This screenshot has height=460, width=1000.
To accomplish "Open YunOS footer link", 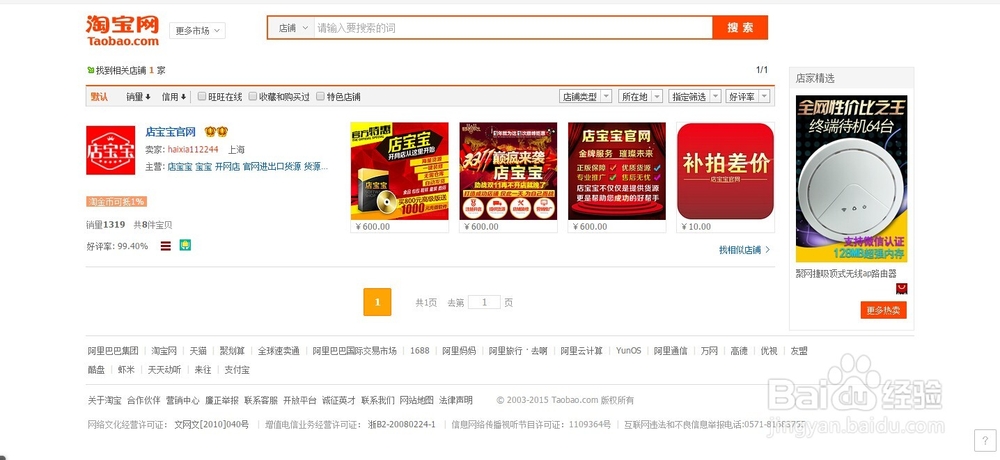I will [x=628, y=351].
